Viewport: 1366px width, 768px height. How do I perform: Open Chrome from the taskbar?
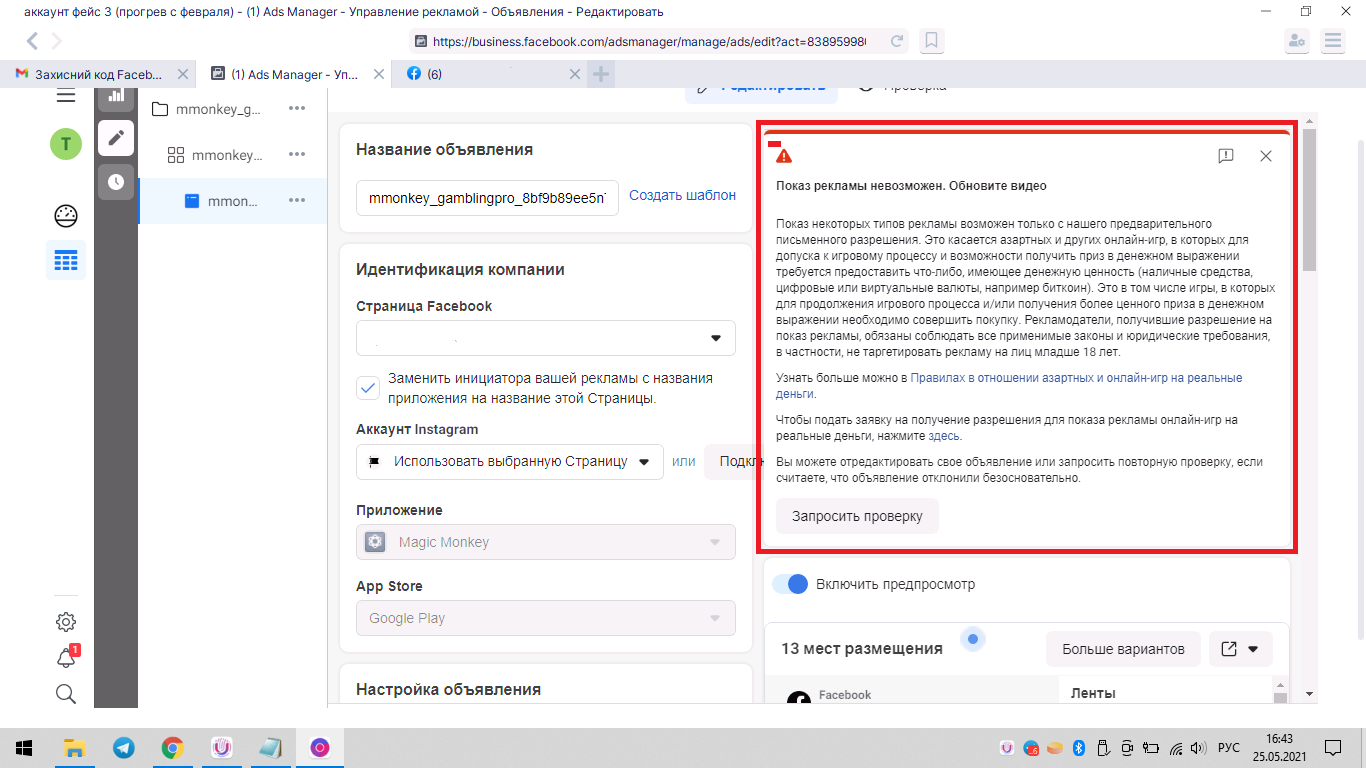pyautogui.click(x=173, y=747)
